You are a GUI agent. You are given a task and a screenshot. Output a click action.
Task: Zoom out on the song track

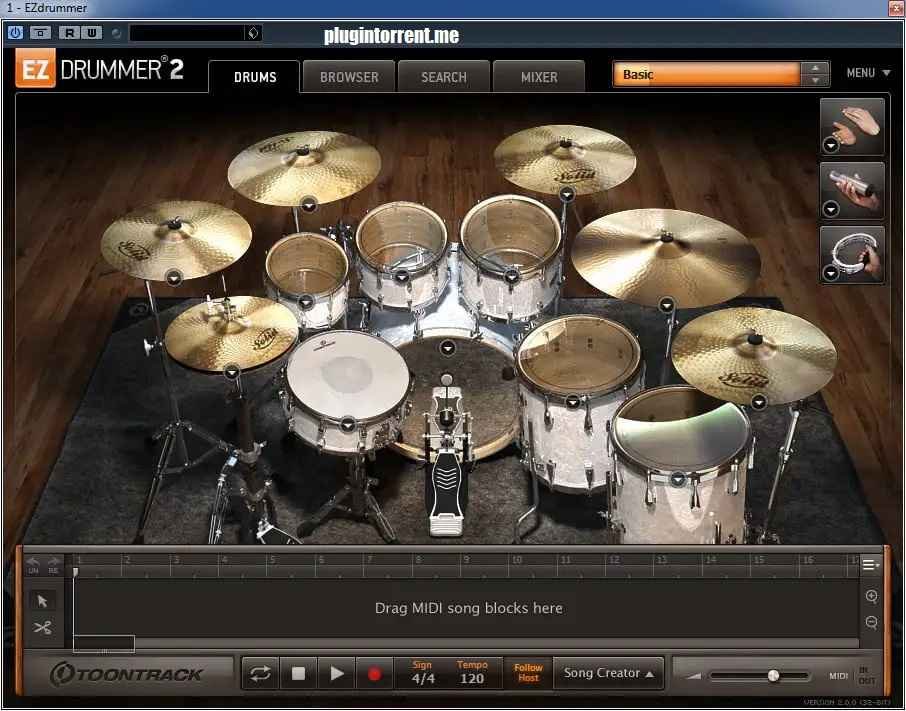click(x=872, y=623)
